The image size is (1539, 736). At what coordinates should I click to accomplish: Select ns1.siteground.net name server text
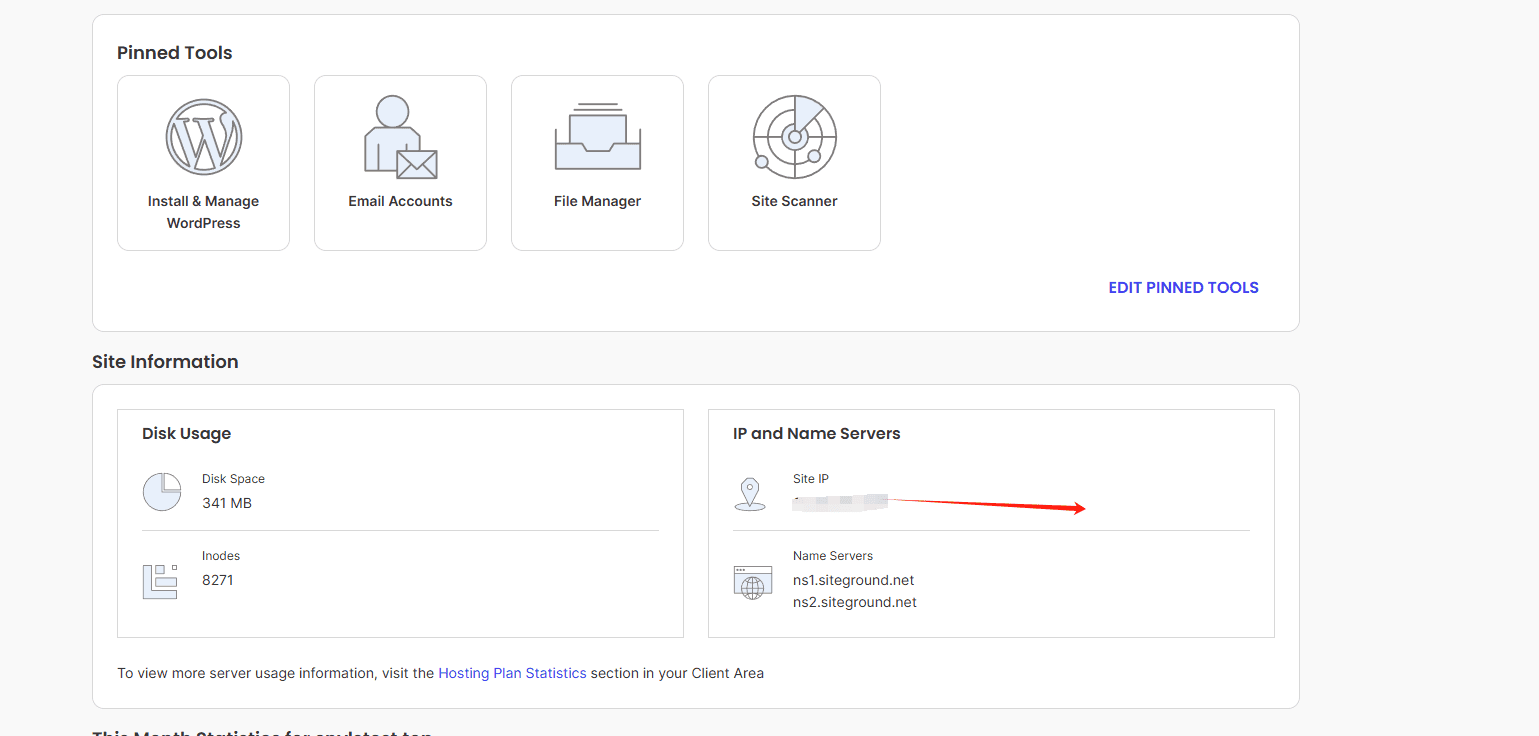coord(853,580)
